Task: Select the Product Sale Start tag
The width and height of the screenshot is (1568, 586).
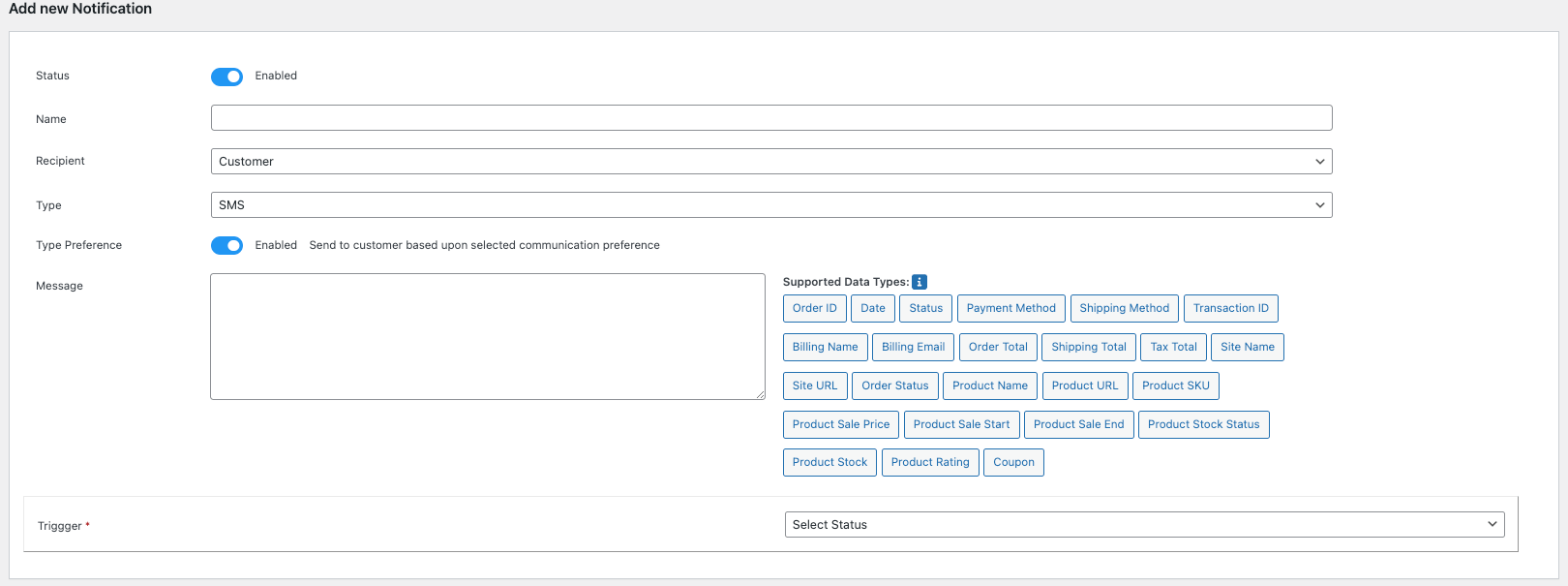Action: click(962, 424)
